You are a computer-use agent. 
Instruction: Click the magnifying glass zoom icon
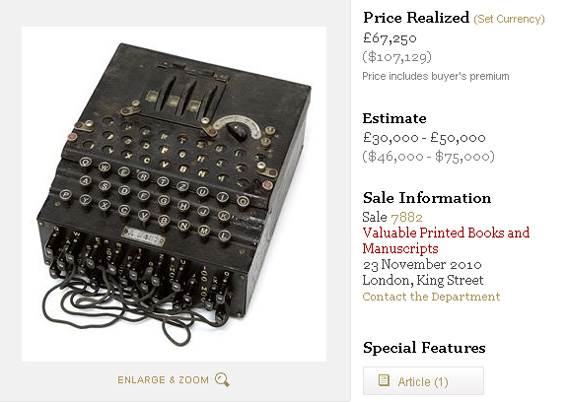[222, 380]
